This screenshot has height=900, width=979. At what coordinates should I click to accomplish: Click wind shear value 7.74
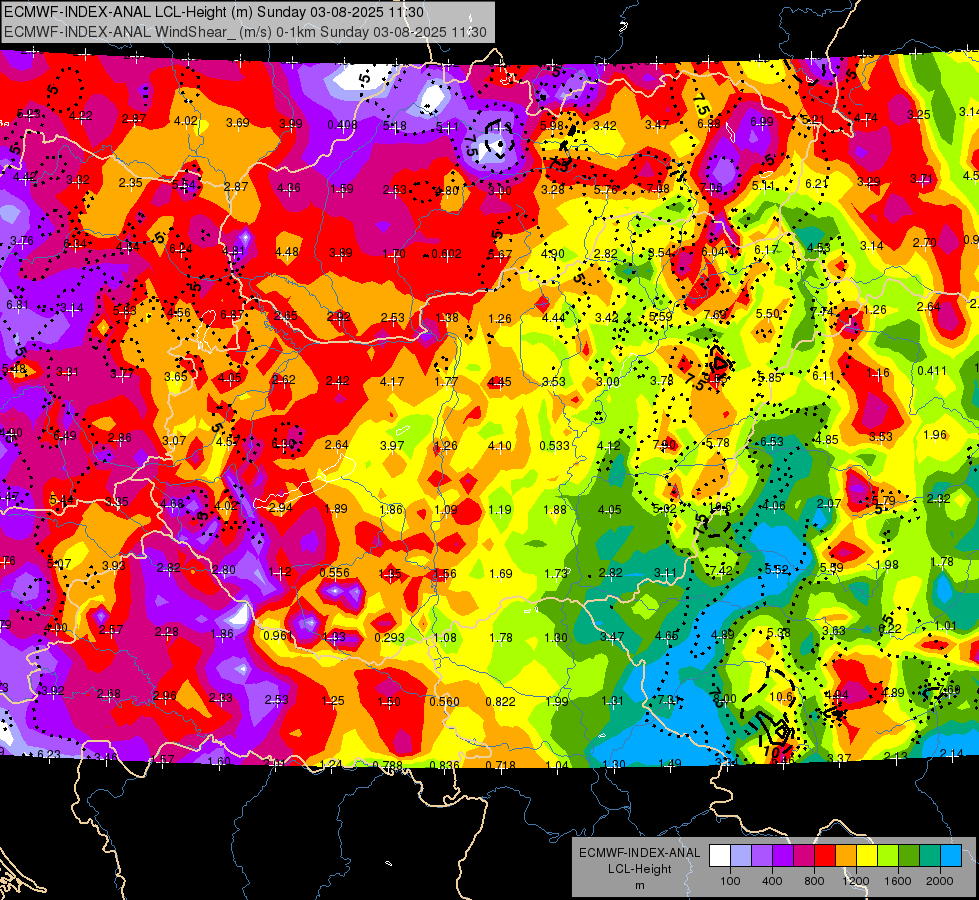click(x=822, y=311)
